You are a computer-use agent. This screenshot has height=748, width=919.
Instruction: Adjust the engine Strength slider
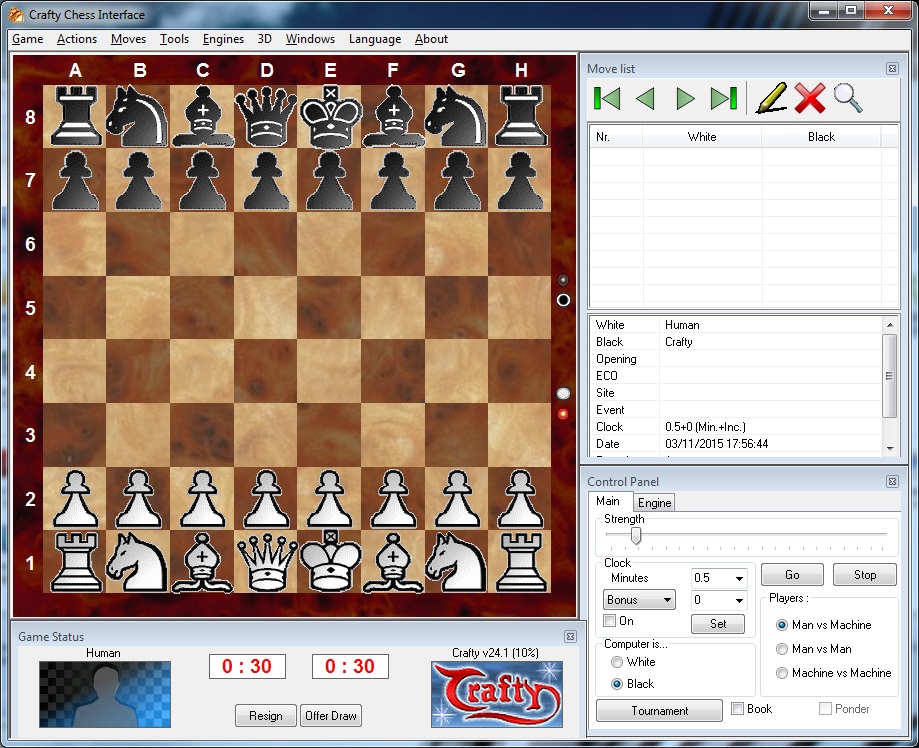(637, 536)
